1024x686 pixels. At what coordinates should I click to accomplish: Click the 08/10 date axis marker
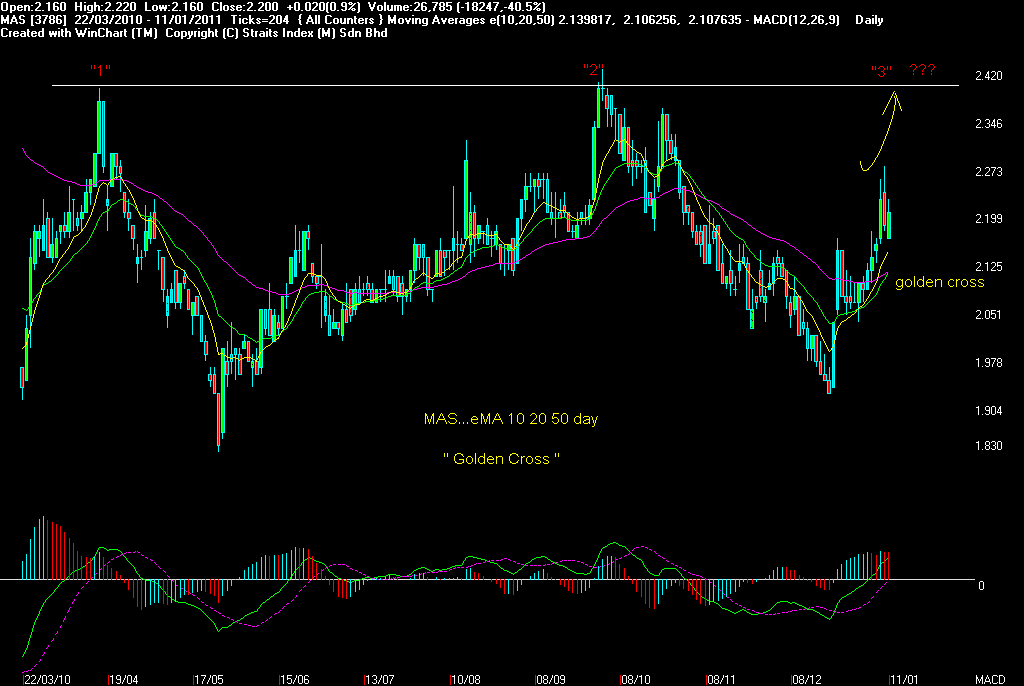pos(636,679)
